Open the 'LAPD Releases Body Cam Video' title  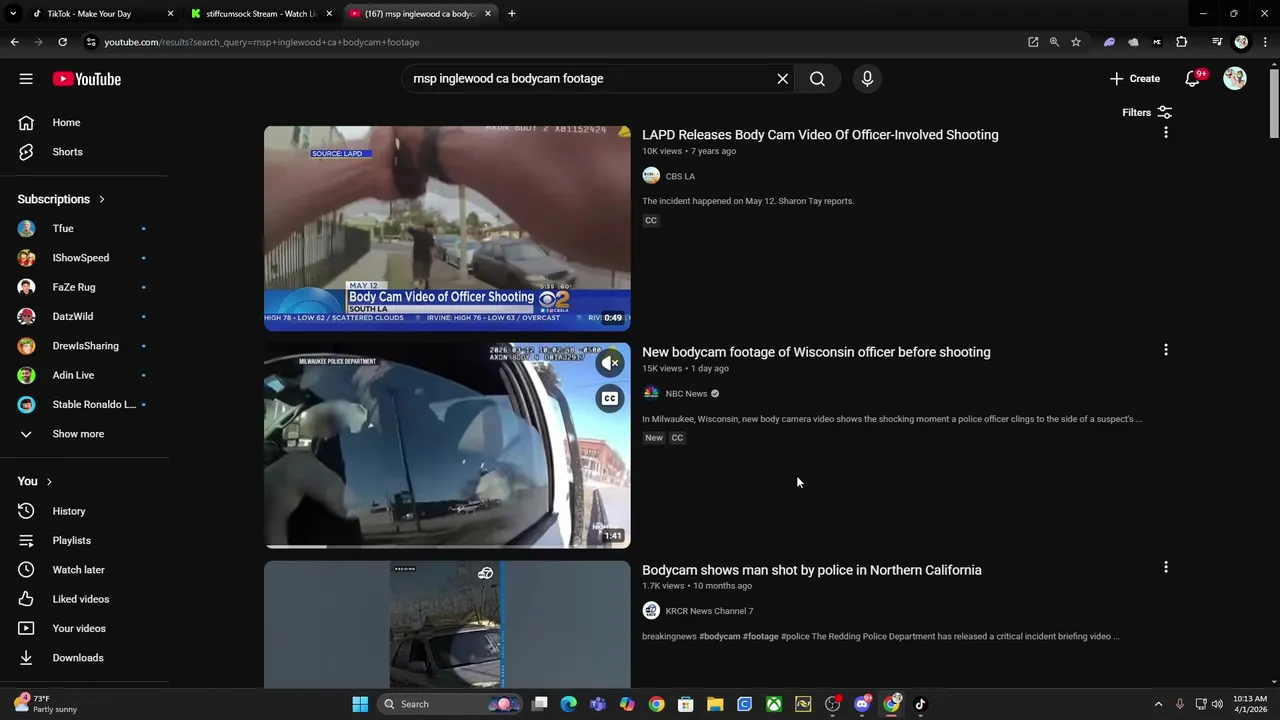coord(820,135)
